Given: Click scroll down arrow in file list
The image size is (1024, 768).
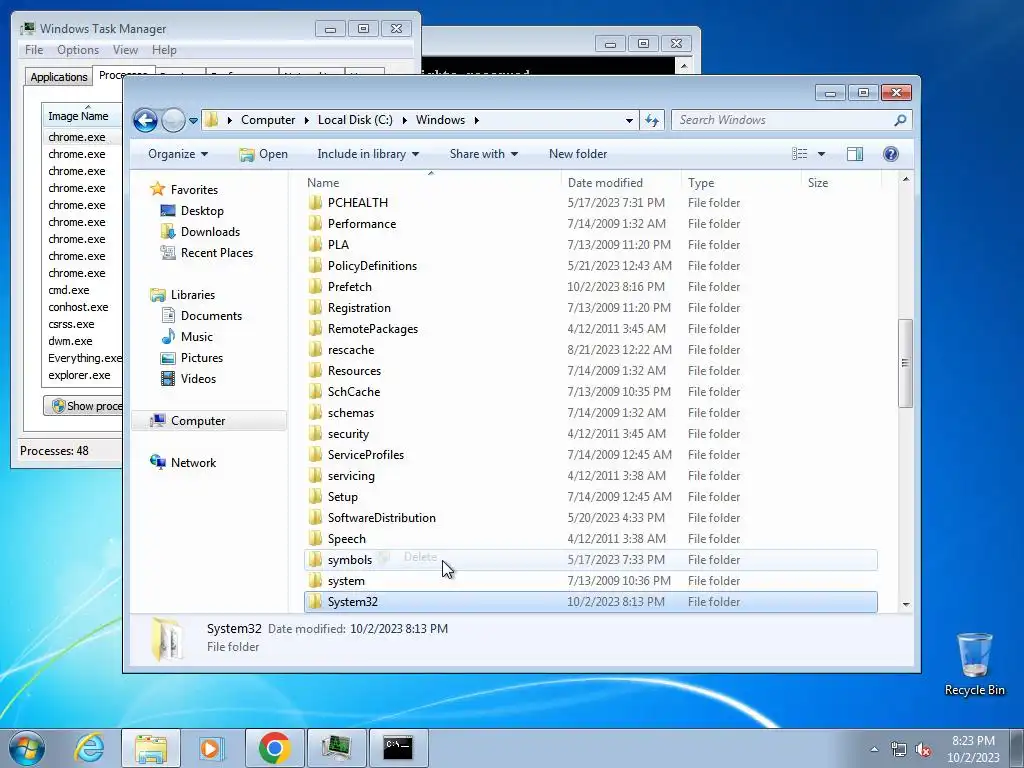Looking at the screenshot, I should pos(906,605).
